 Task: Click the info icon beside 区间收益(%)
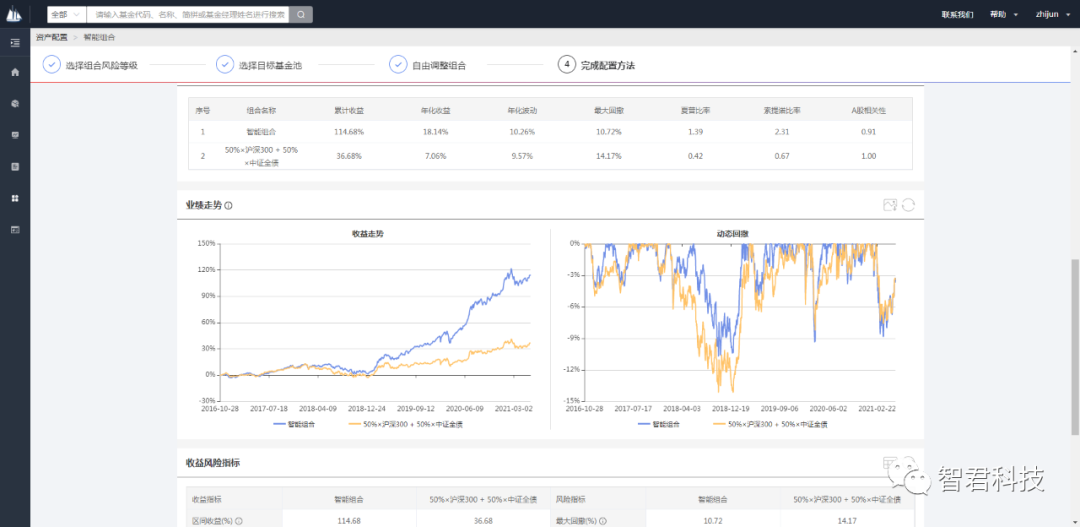click(238, 521)
